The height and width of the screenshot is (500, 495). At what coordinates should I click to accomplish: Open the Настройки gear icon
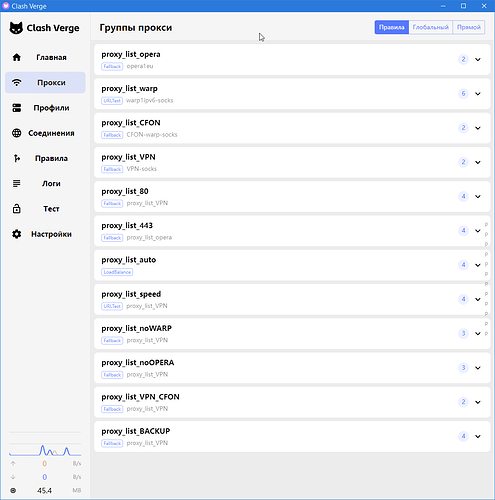17,234
